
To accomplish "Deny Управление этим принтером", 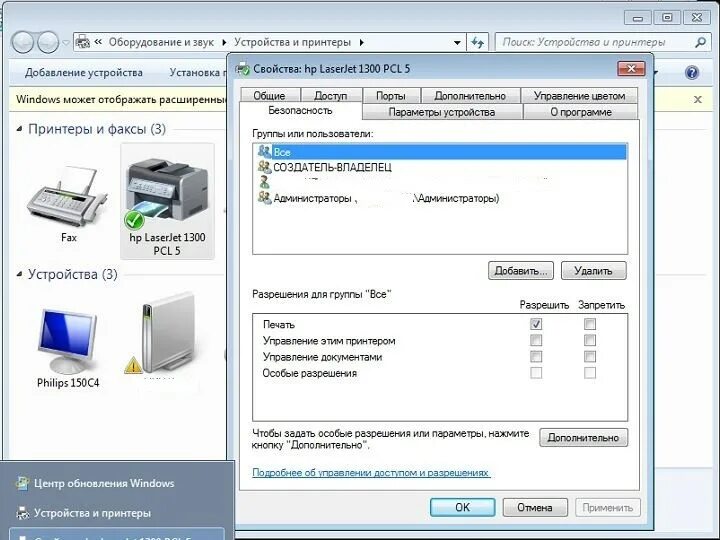I will coord(590,340).
